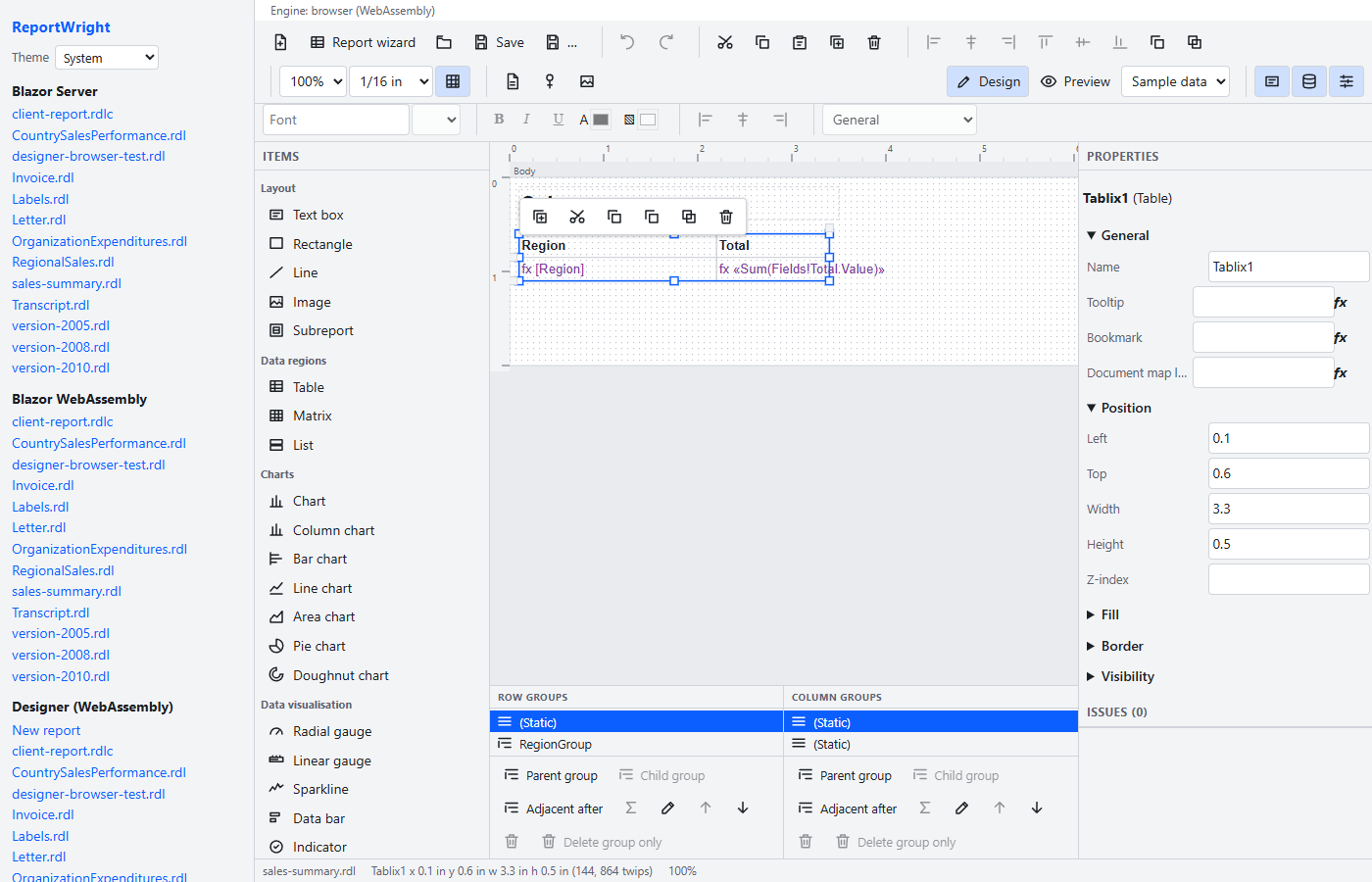Toggle italic text formatting

coord(526,120)
